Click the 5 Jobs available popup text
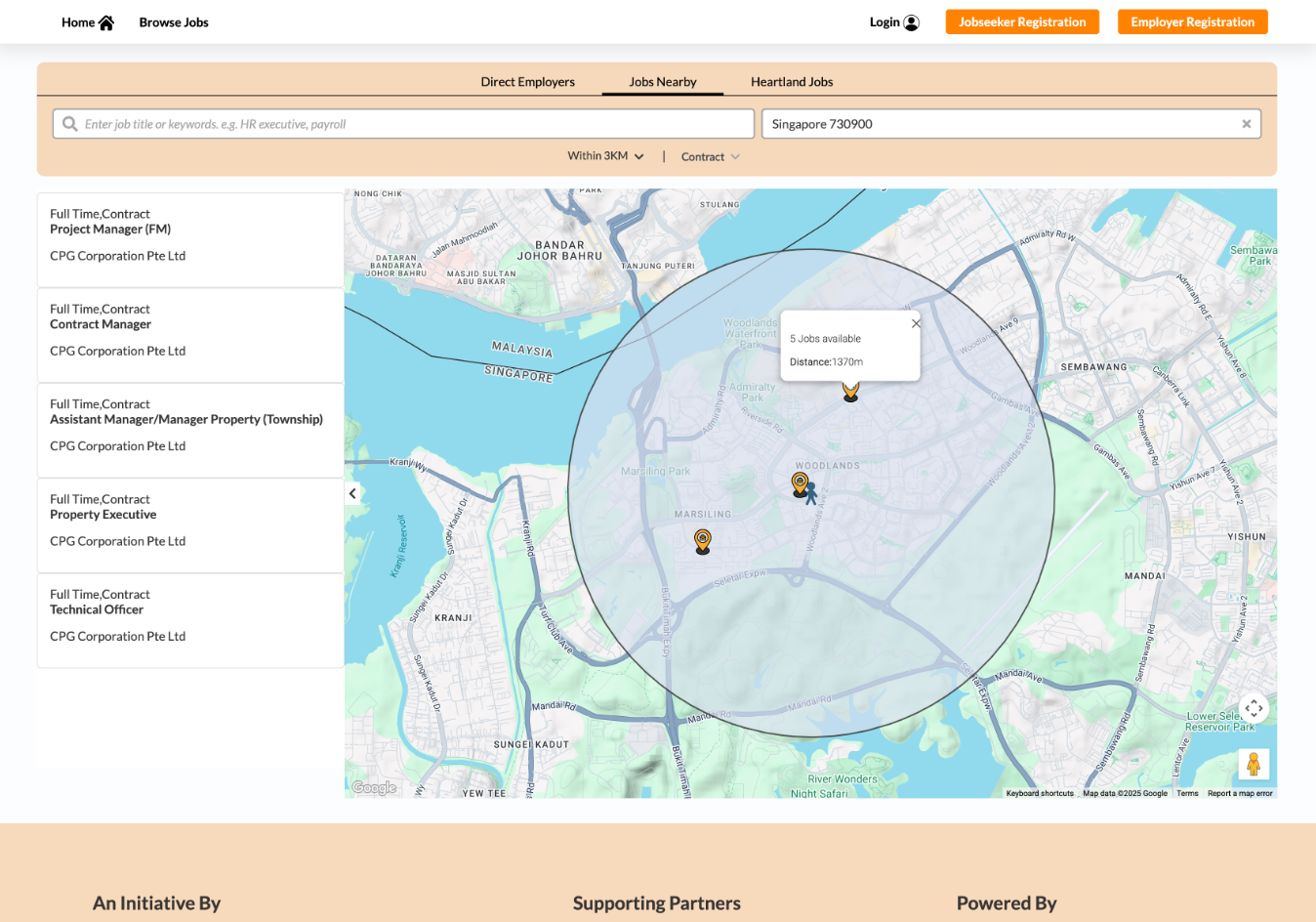This screenshot has width=1316, height=922. coord(825,339)
